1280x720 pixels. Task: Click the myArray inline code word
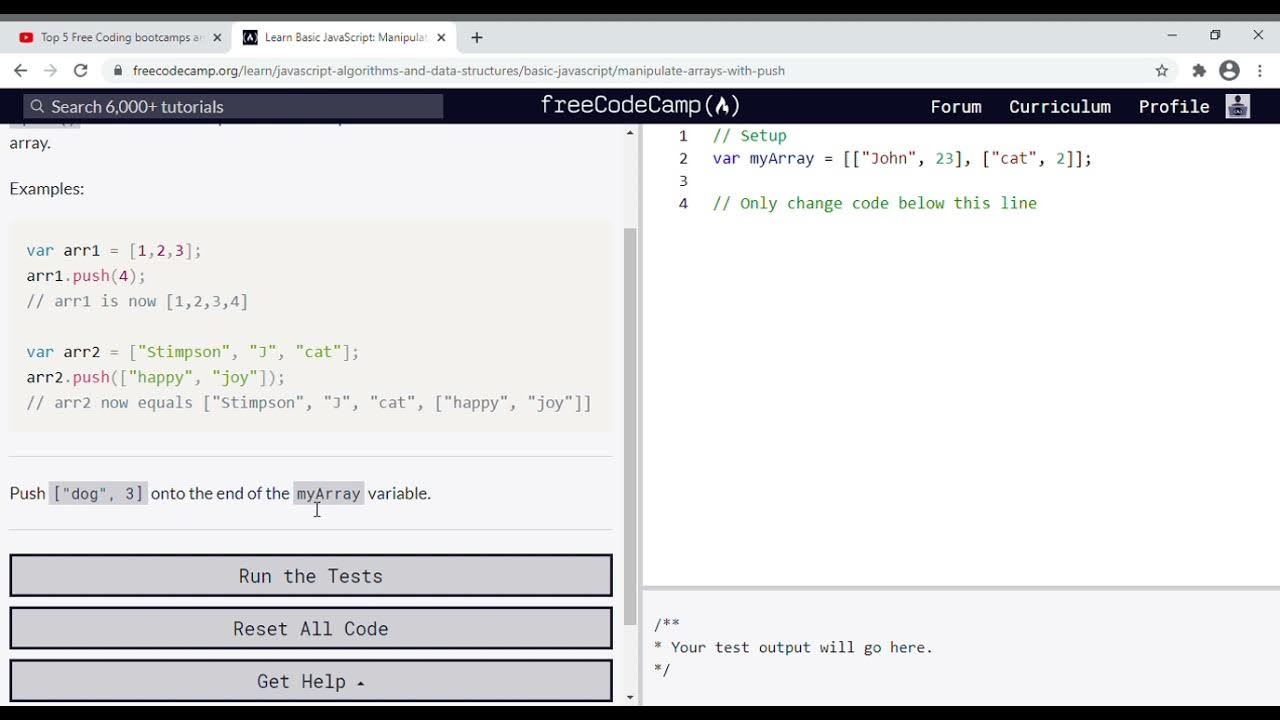[328, 493]
